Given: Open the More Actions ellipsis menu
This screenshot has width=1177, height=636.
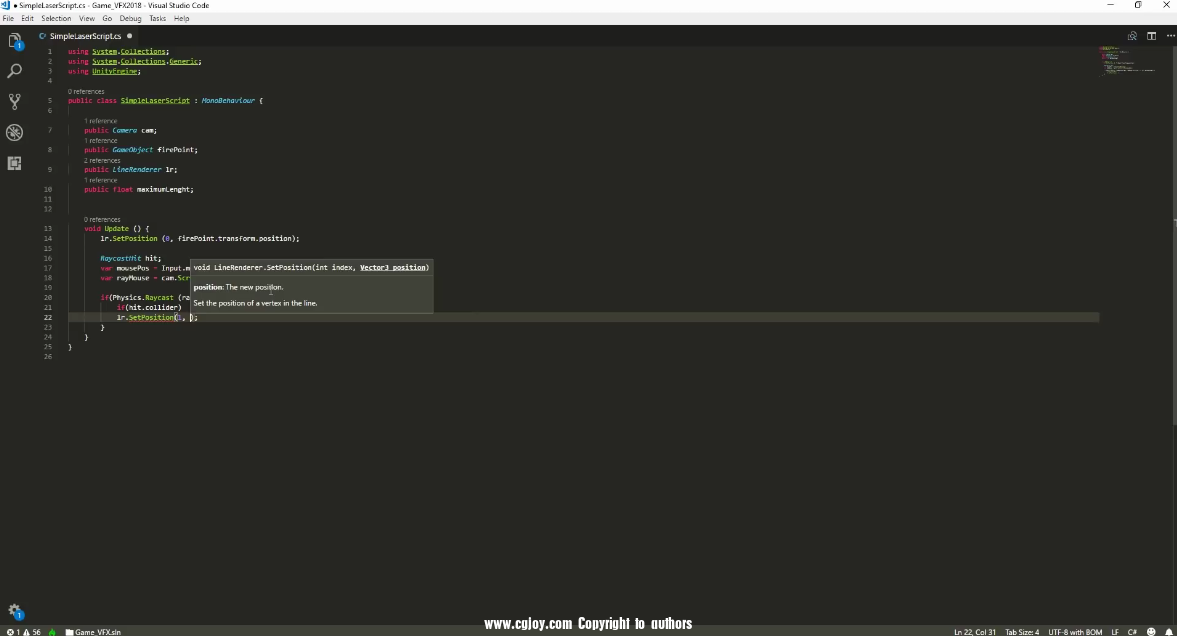Looking at the screenshot, I should pyautogui.click(x=1168, y=36).
